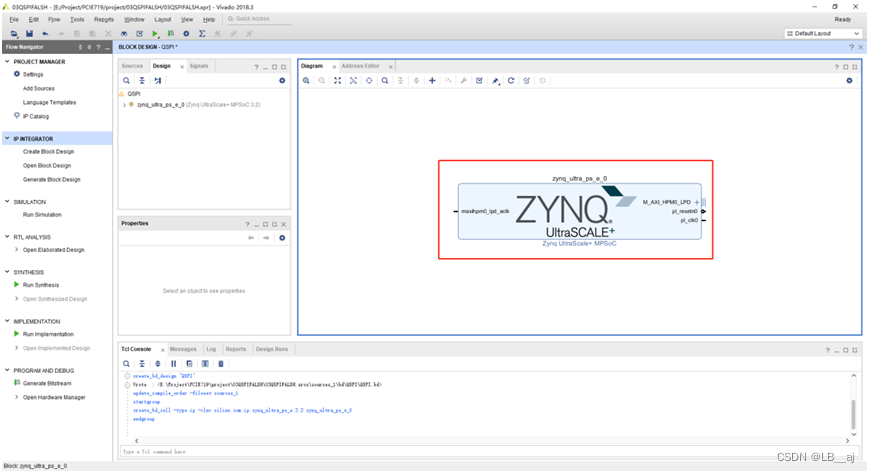Click the Save Project toolbar icon
Image resolution: width=869 pixels, height=473 pixels.
29,34
